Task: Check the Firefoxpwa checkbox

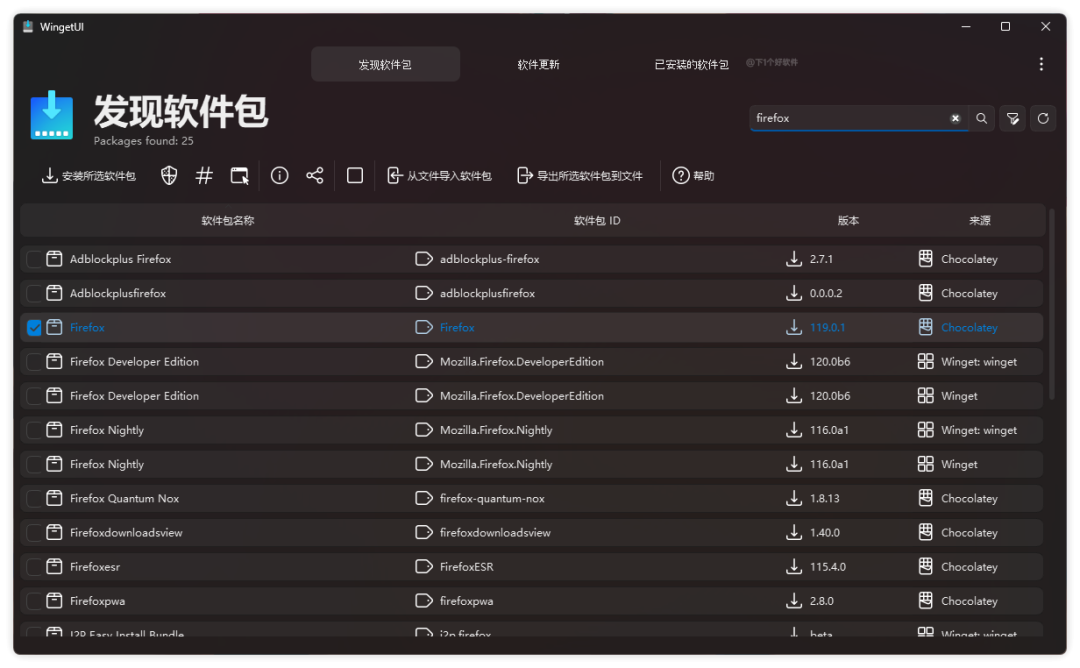Action: point(34,601)
